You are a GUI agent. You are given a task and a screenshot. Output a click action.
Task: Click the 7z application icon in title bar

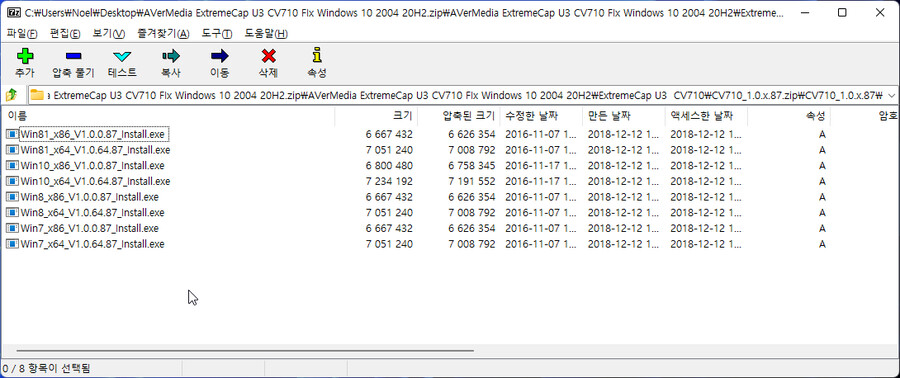coord(13,12)
